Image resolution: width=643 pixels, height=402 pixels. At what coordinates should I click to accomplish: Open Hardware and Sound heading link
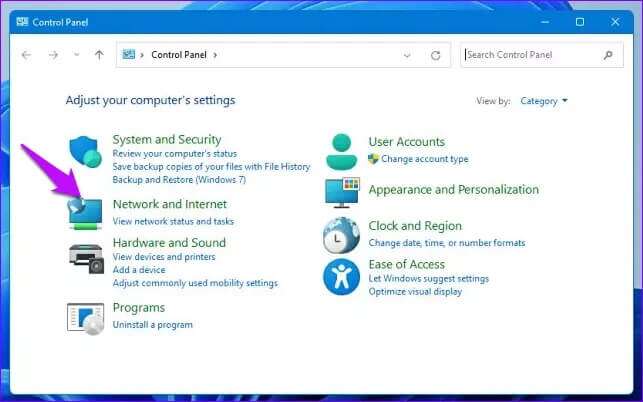pos(169,242)
